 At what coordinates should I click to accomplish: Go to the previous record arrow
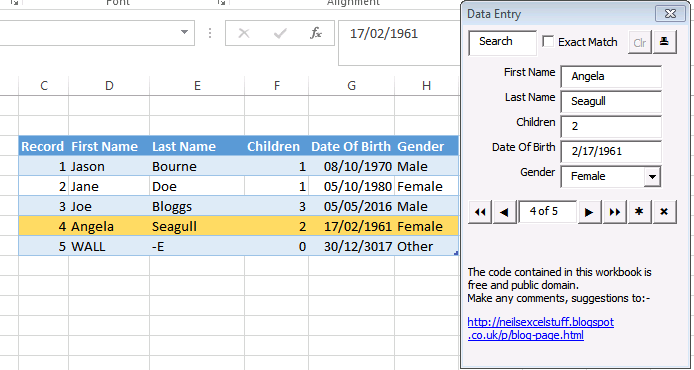(504, 212)
